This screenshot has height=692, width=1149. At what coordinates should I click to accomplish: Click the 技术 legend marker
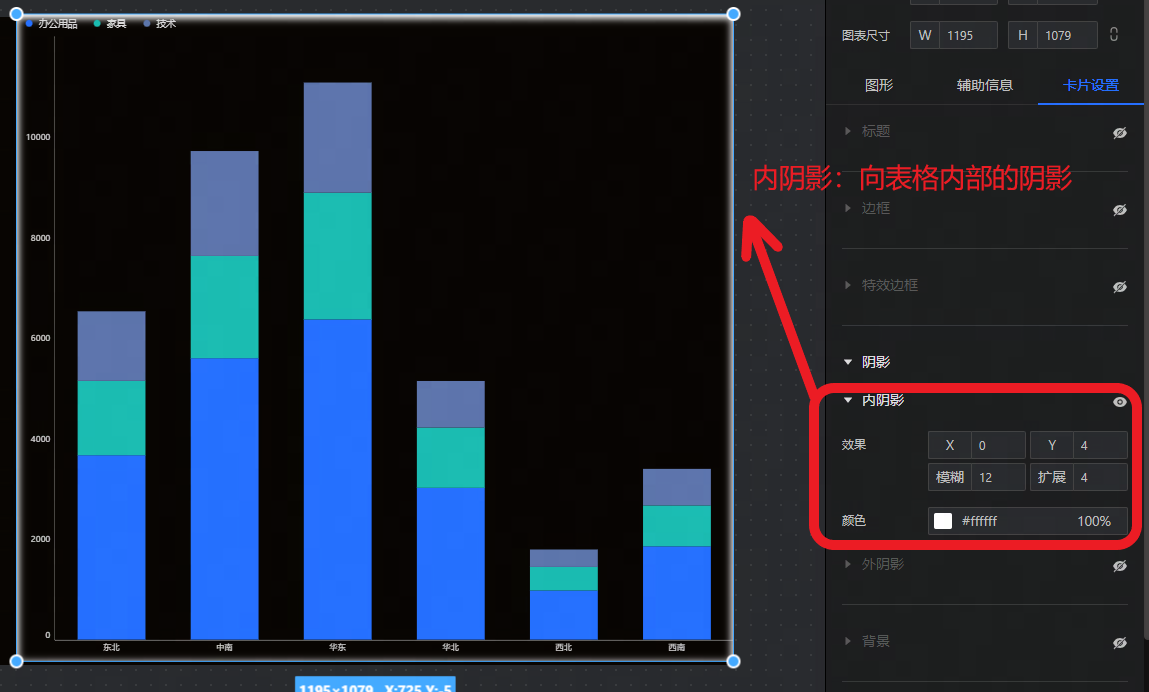148,23
